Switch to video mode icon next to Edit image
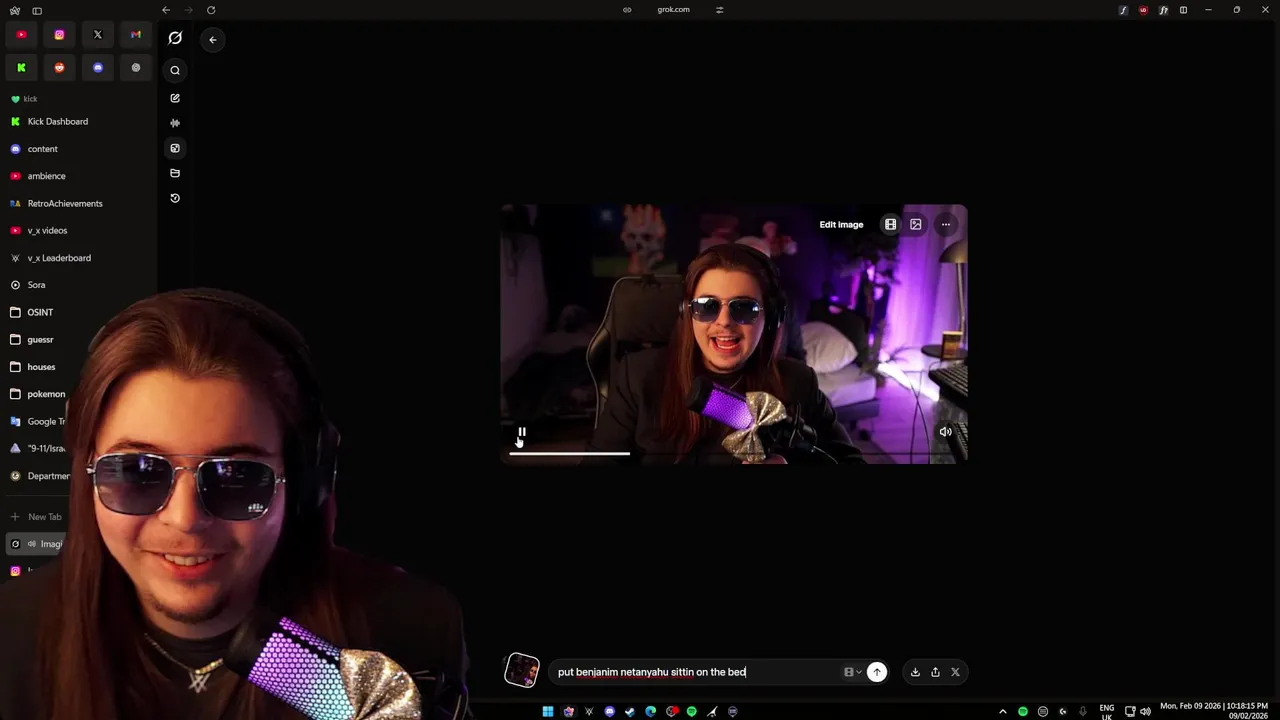This screenshot has height=720, width=1280. coord(890,225)
